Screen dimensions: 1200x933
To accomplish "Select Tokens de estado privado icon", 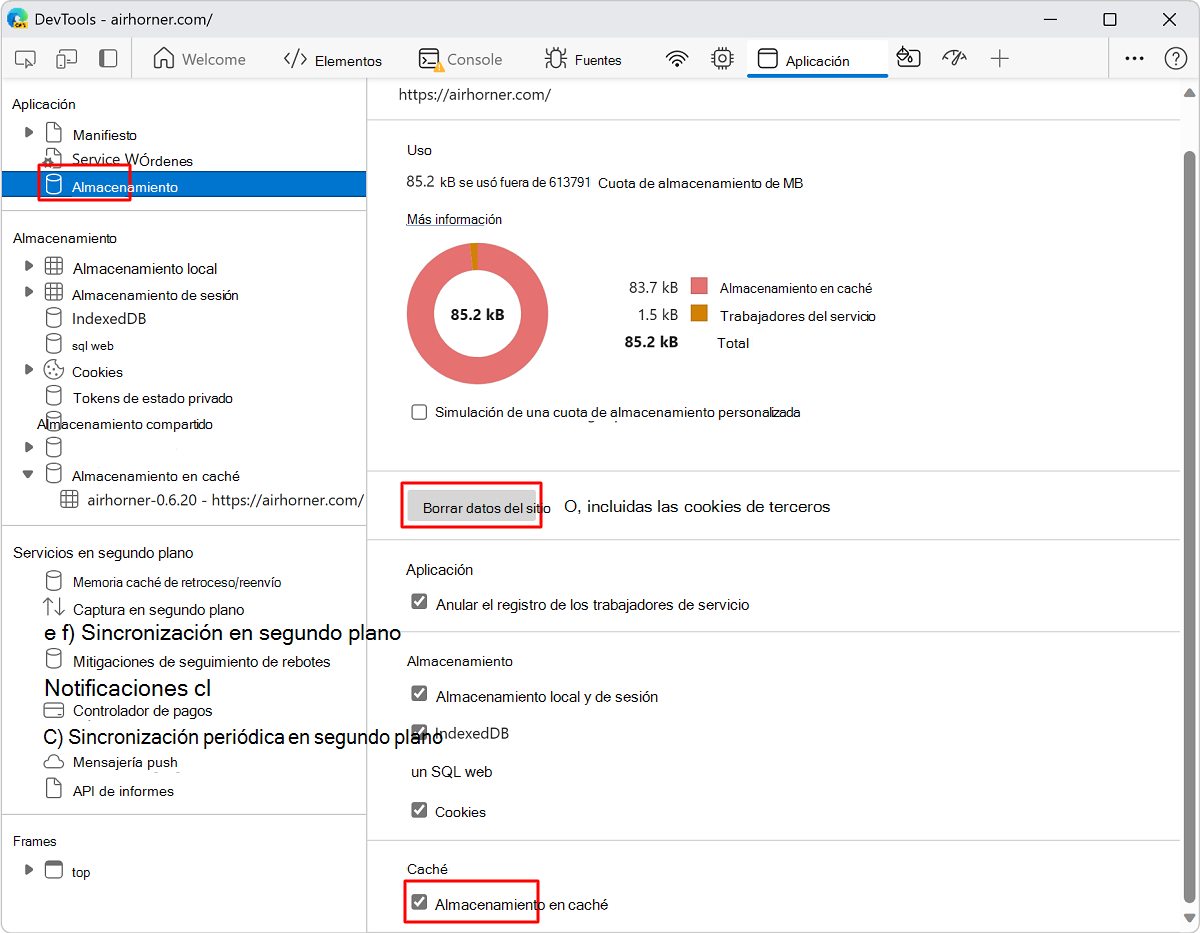I will pyautogui.click(x=54, y=396).
